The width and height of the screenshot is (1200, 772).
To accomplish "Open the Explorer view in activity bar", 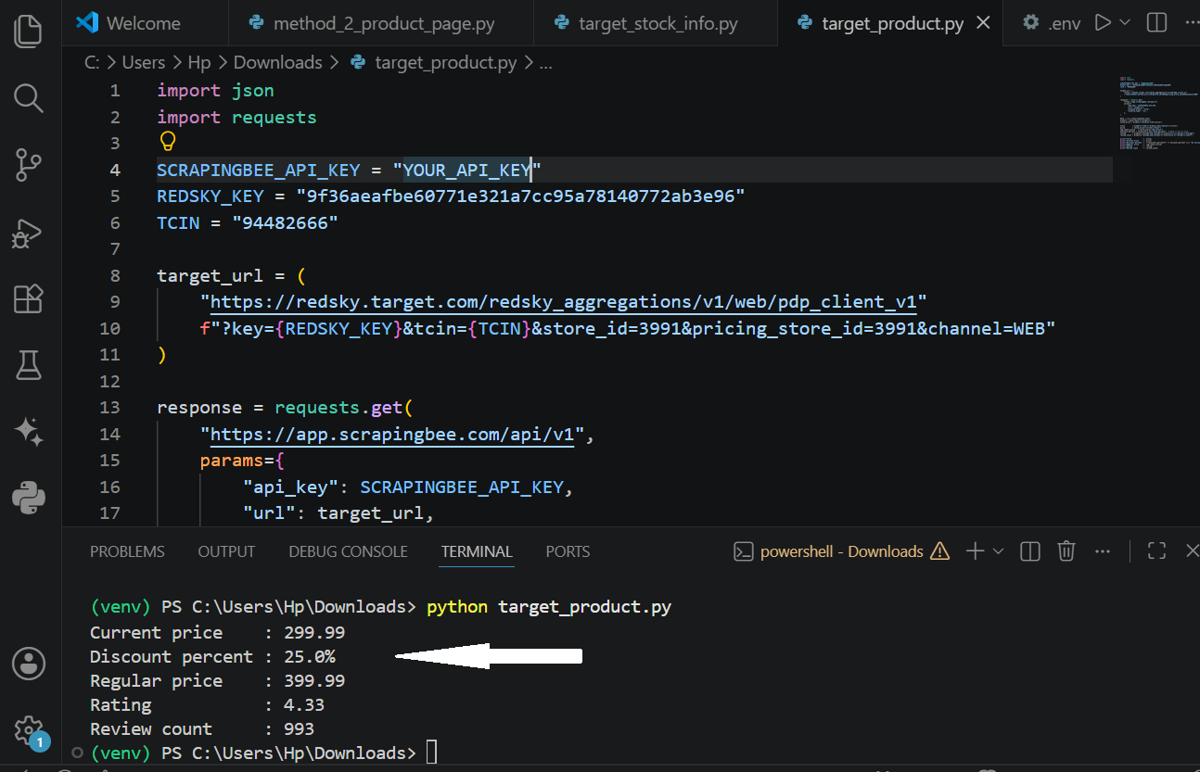I will [x=28, y=31].
